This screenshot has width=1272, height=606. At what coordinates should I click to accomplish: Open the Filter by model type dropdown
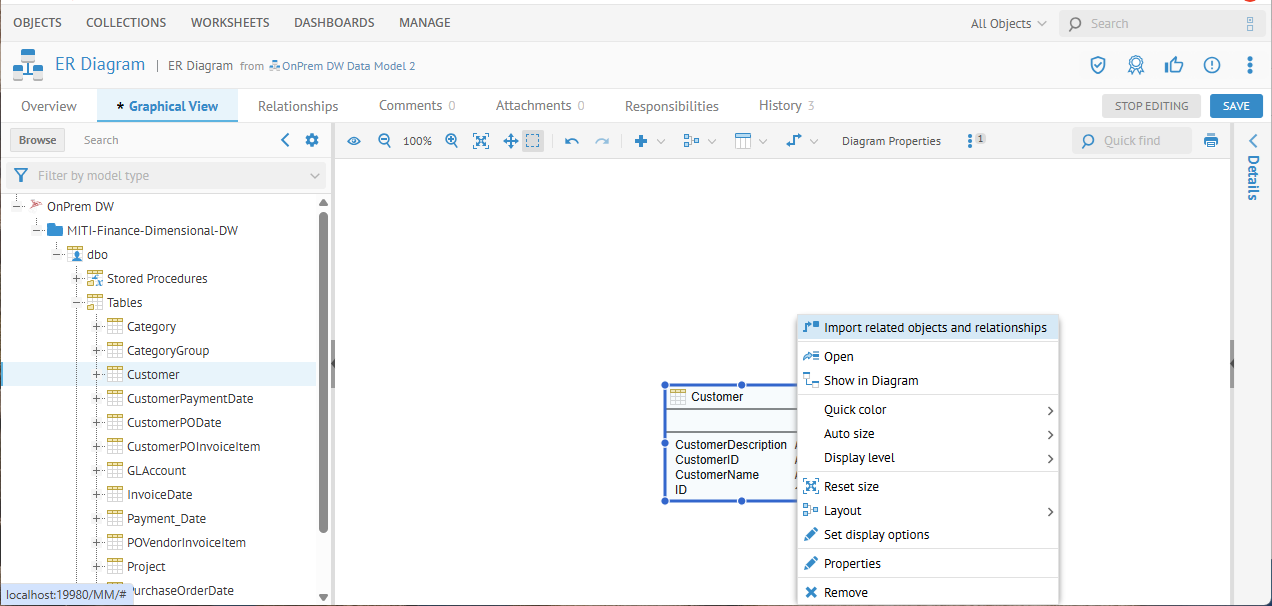(165, 175)
